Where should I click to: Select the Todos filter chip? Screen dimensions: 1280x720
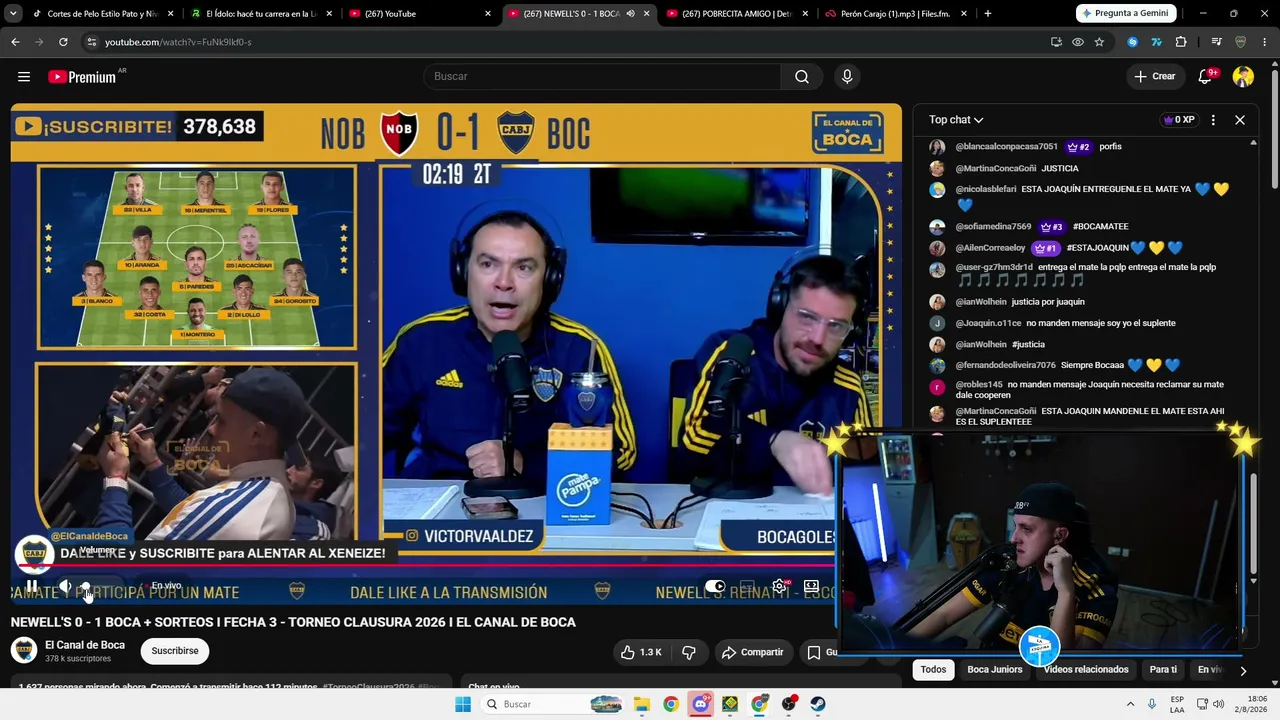point(933,670)
